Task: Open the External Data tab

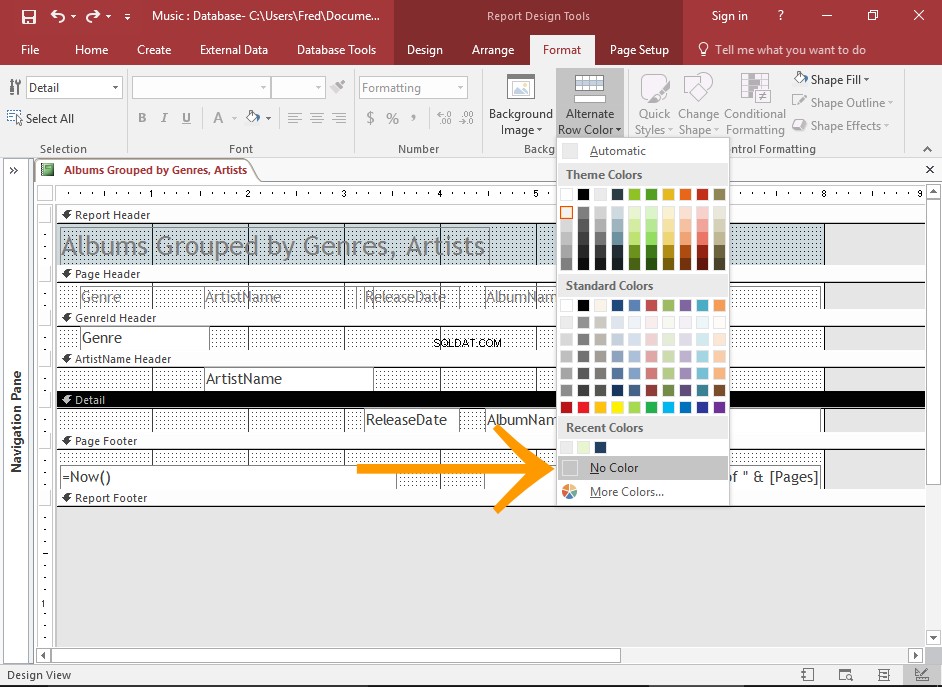Action: 234,50
